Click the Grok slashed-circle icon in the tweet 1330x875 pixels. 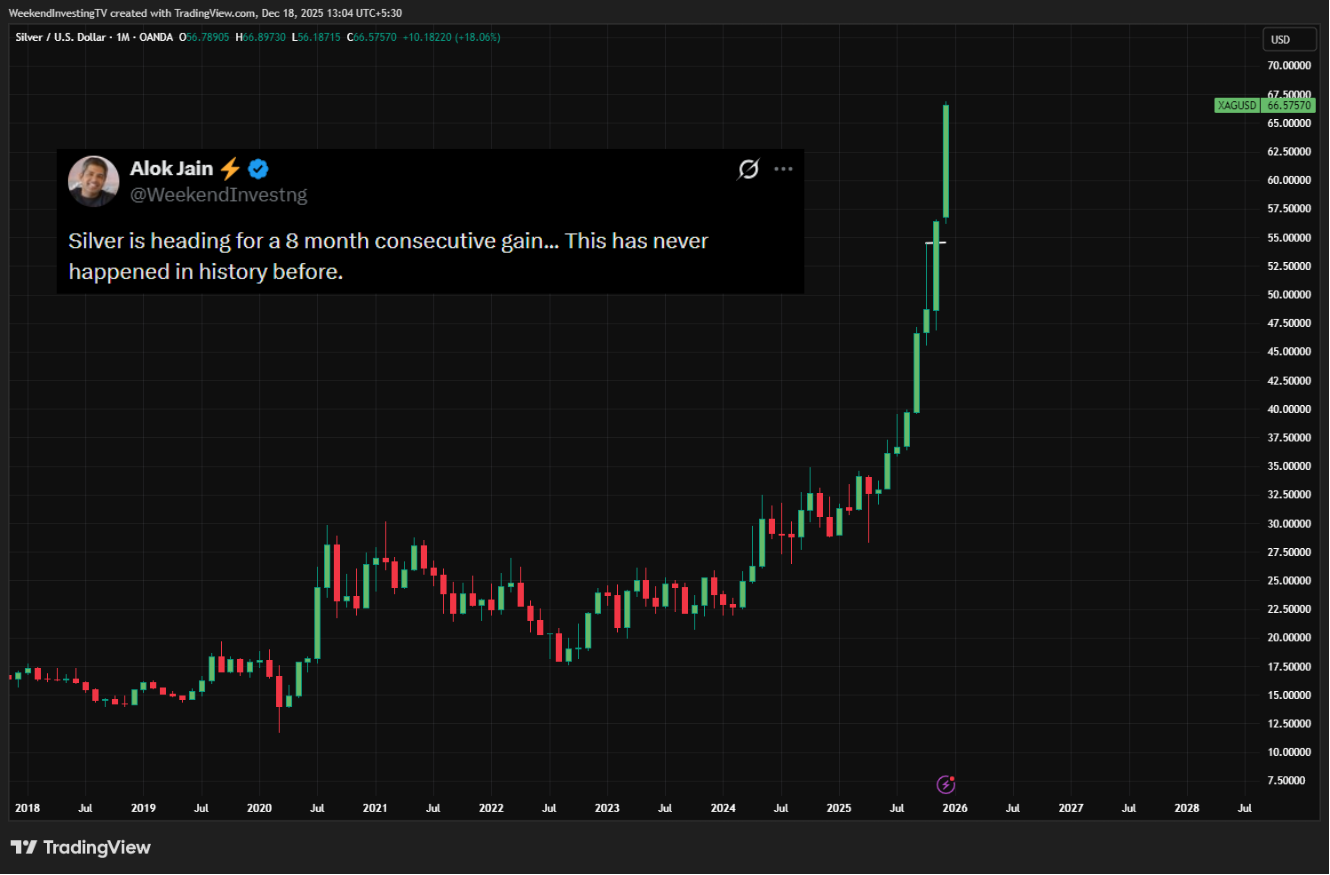[x=748, y=169]
